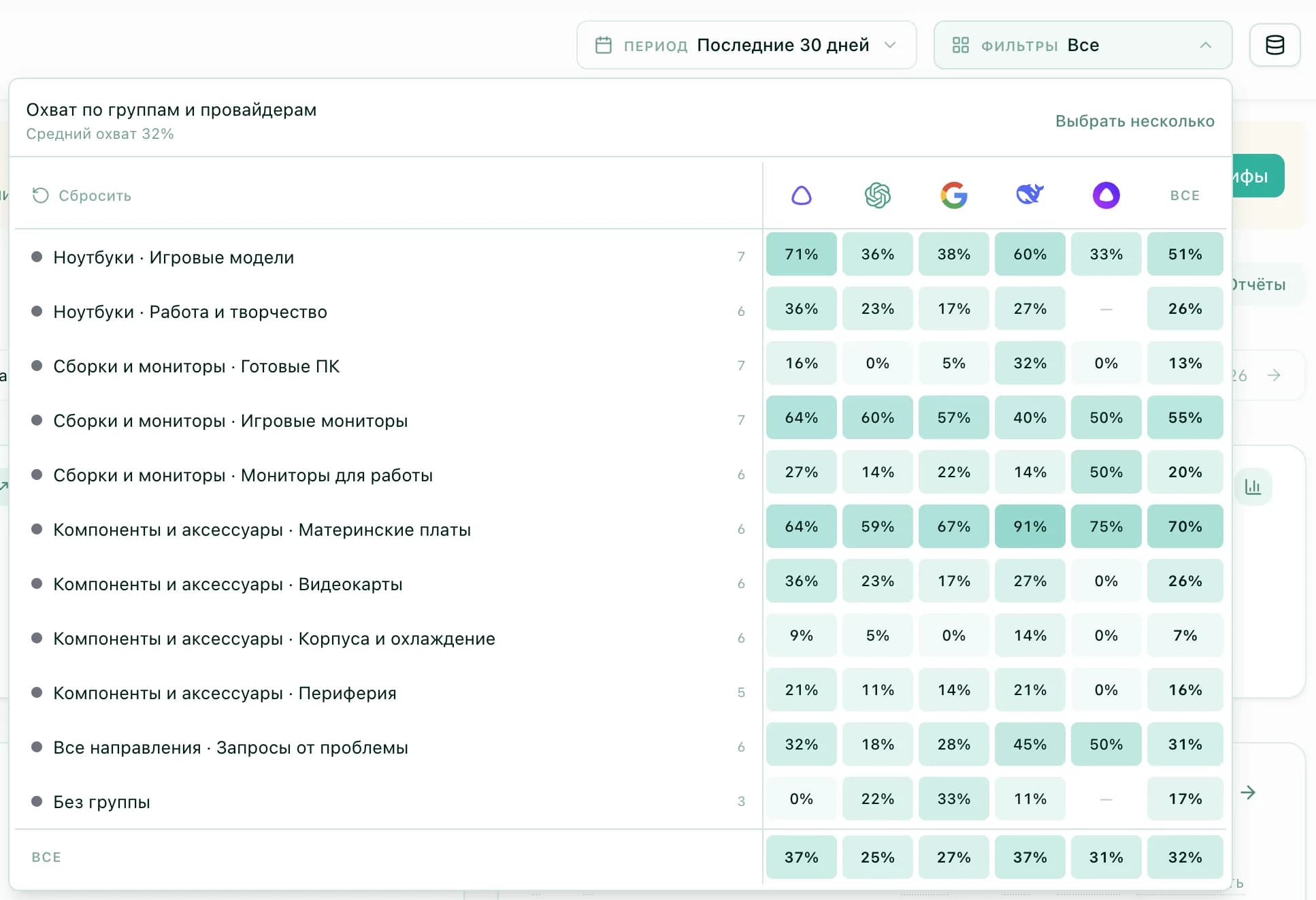This screenshot has width=1316, height=900.
Task: Select row Компоненты и аксессуары · Материнские платы
Action: point(389,530)
